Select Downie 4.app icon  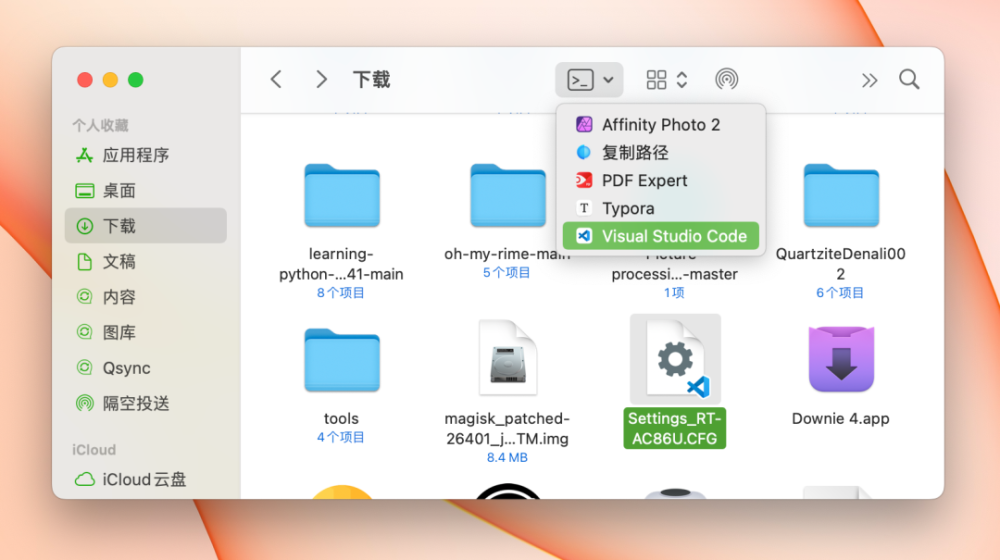click(x=841, y=359)
